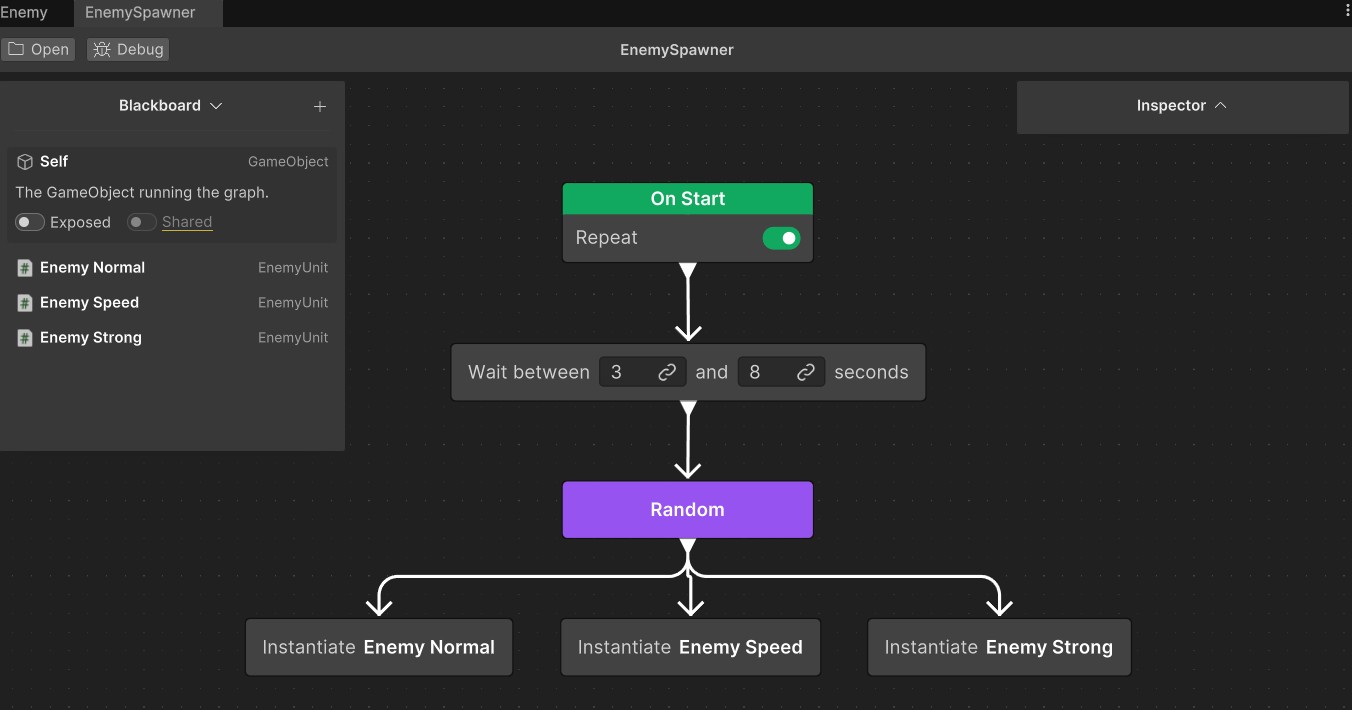Select the Enemy Strong variable row
Viewport: 1352px width, 710px height.
[173, 338]
